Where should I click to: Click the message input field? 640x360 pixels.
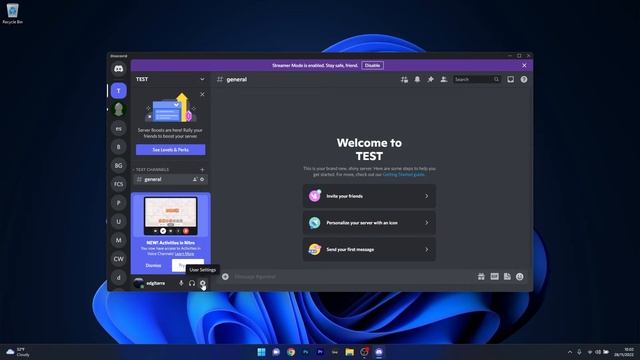(x=351, y=277)
